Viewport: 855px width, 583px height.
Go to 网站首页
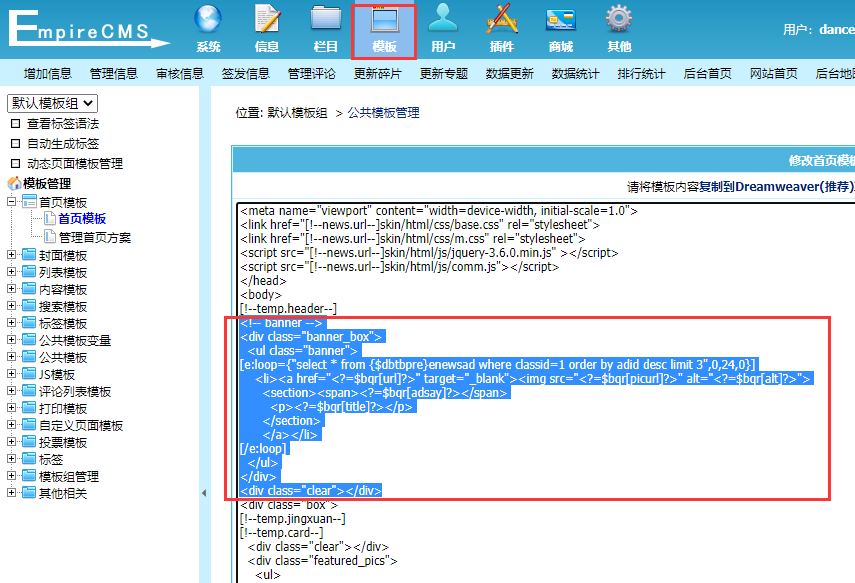[x=773, y=74]
